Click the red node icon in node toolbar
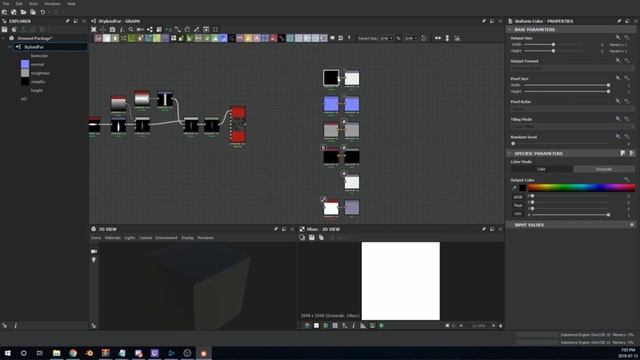 click(x=273, y=38)
